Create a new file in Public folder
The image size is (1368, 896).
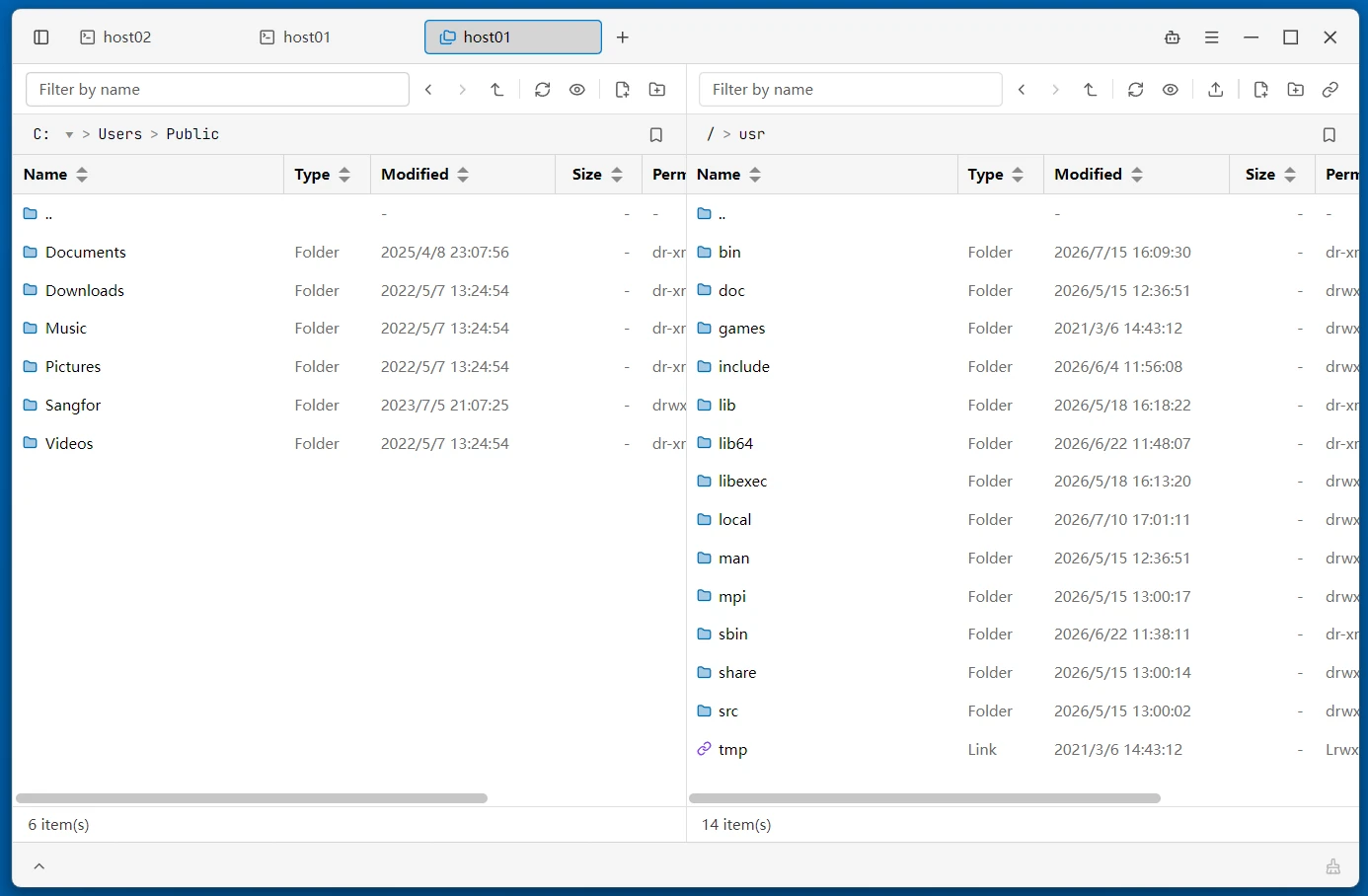click(623, 90)
